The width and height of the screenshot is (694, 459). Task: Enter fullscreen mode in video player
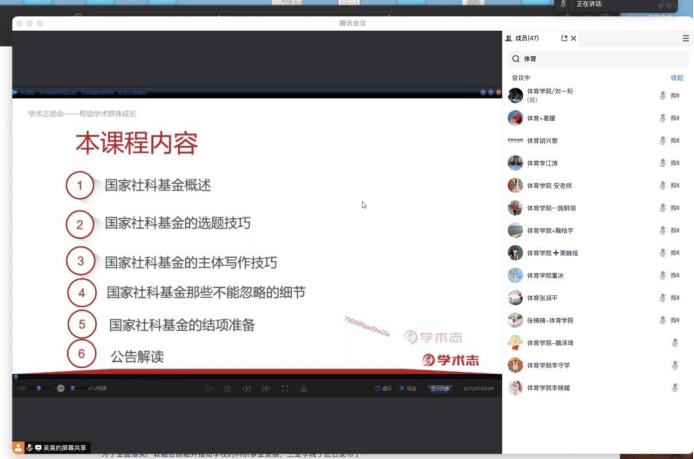pyautogui.click(x=285, y=388)
